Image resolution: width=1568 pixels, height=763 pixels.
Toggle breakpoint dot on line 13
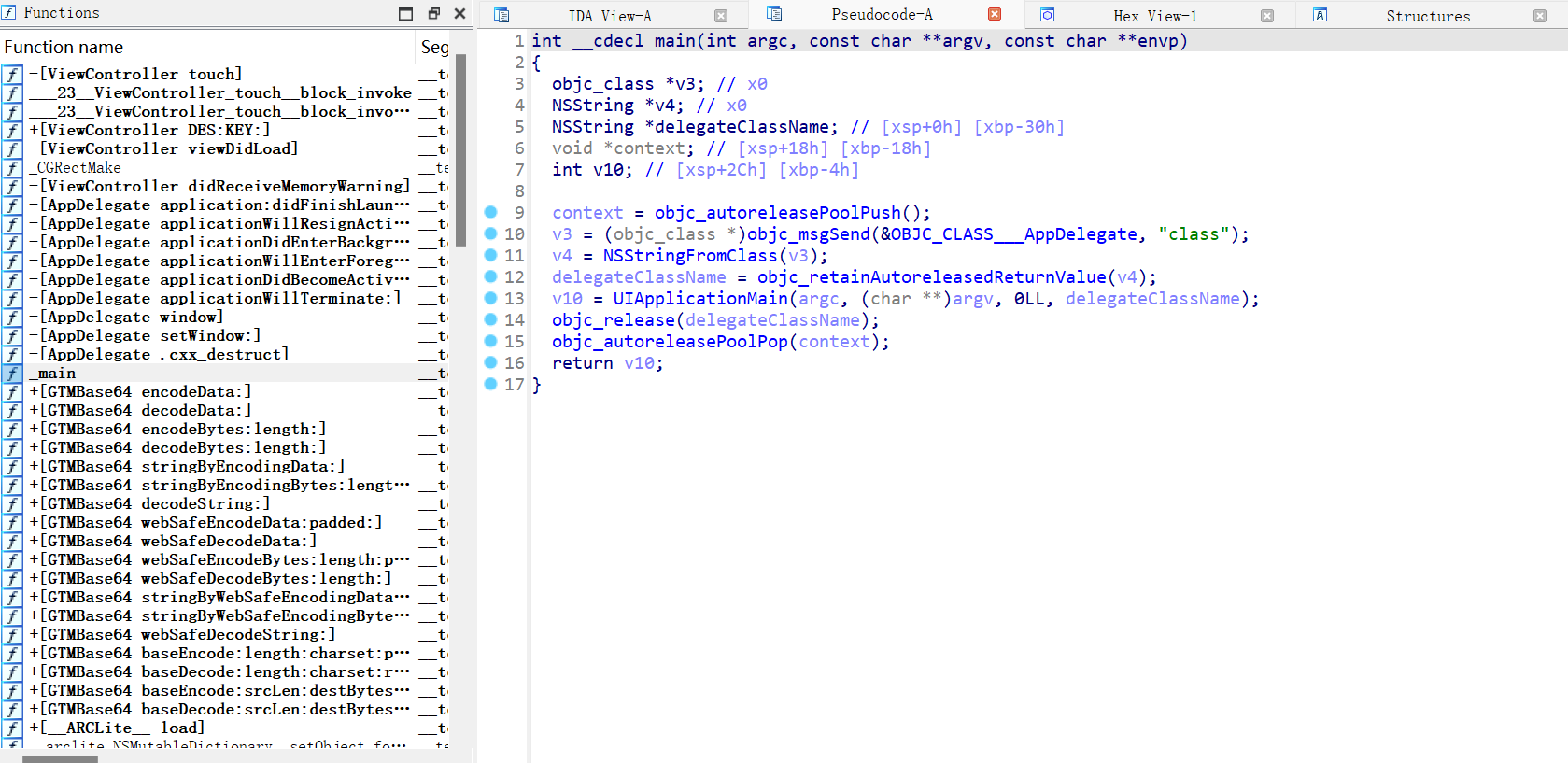[491, 298]
